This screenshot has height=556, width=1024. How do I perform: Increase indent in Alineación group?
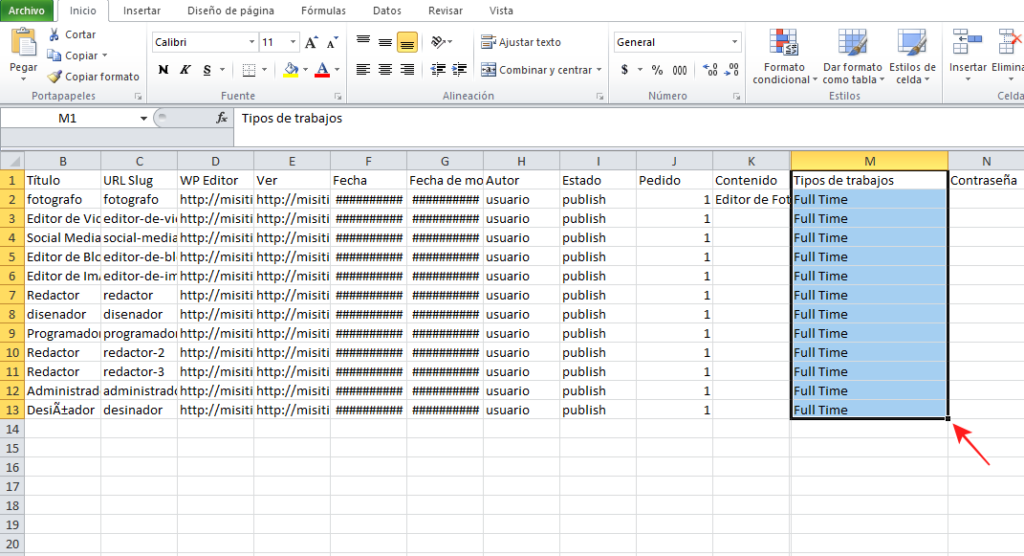(460, 69)
